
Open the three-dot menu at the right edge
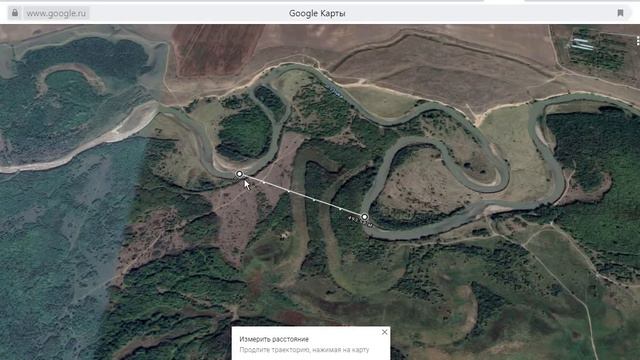638,41
